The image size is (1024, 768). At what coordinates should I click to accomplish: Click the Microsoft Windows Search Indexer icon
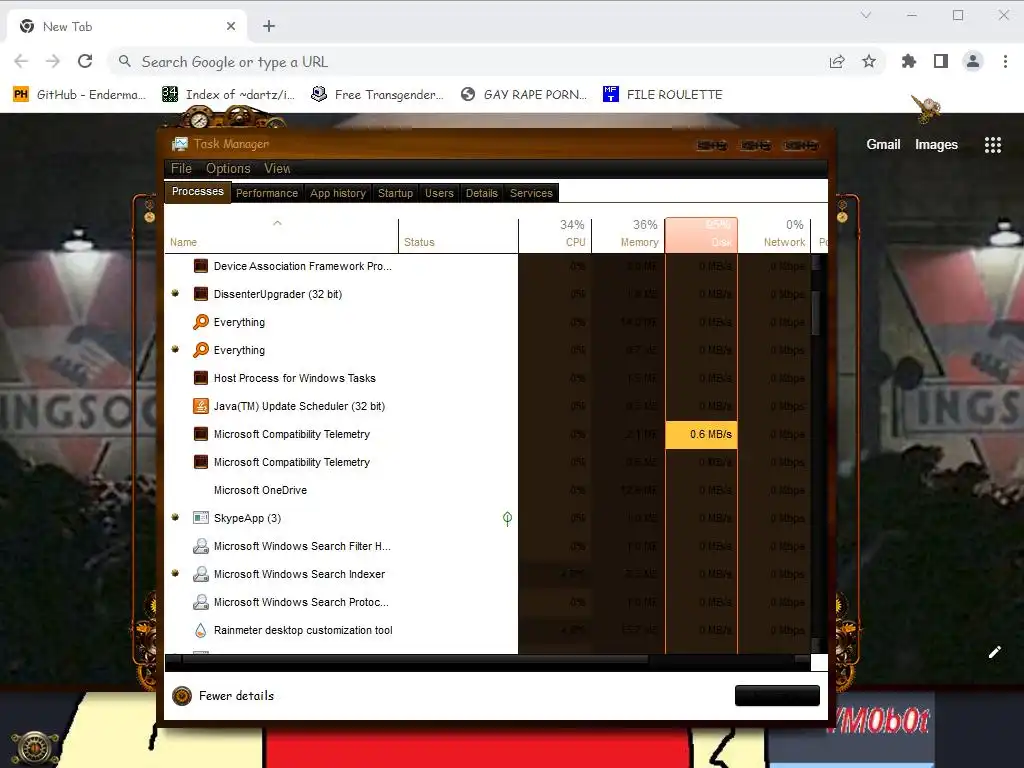[200, 574]
